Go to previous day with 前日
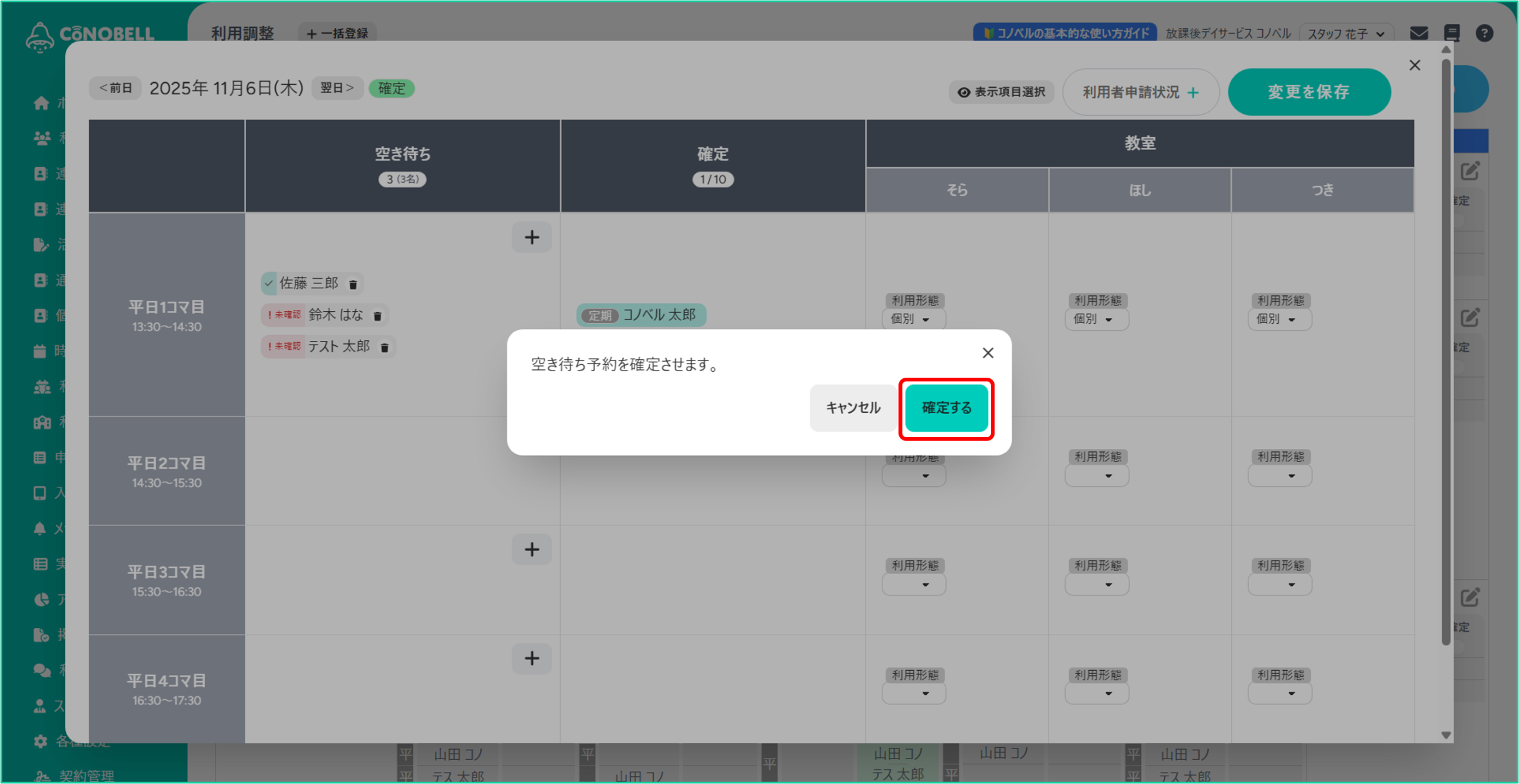 115,88
